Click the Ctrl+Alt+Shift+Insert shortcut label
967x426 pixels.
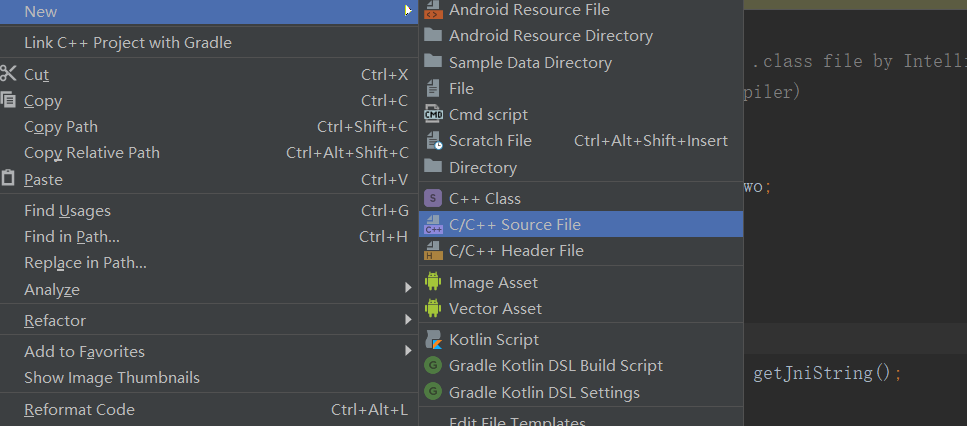point(651,141)
